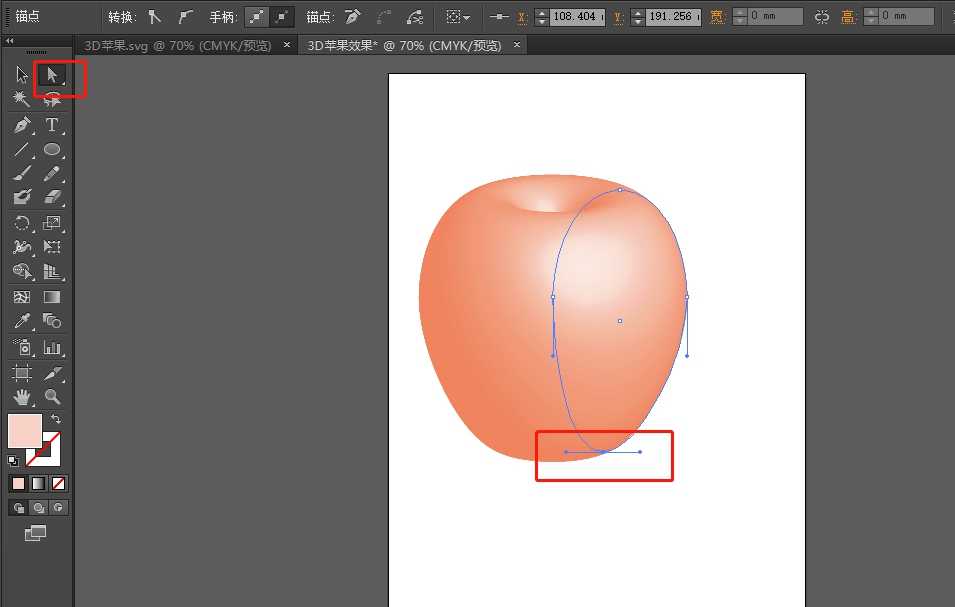Select the Eraser tool
The width and height of the screenshot is (955, 607).
52,195
